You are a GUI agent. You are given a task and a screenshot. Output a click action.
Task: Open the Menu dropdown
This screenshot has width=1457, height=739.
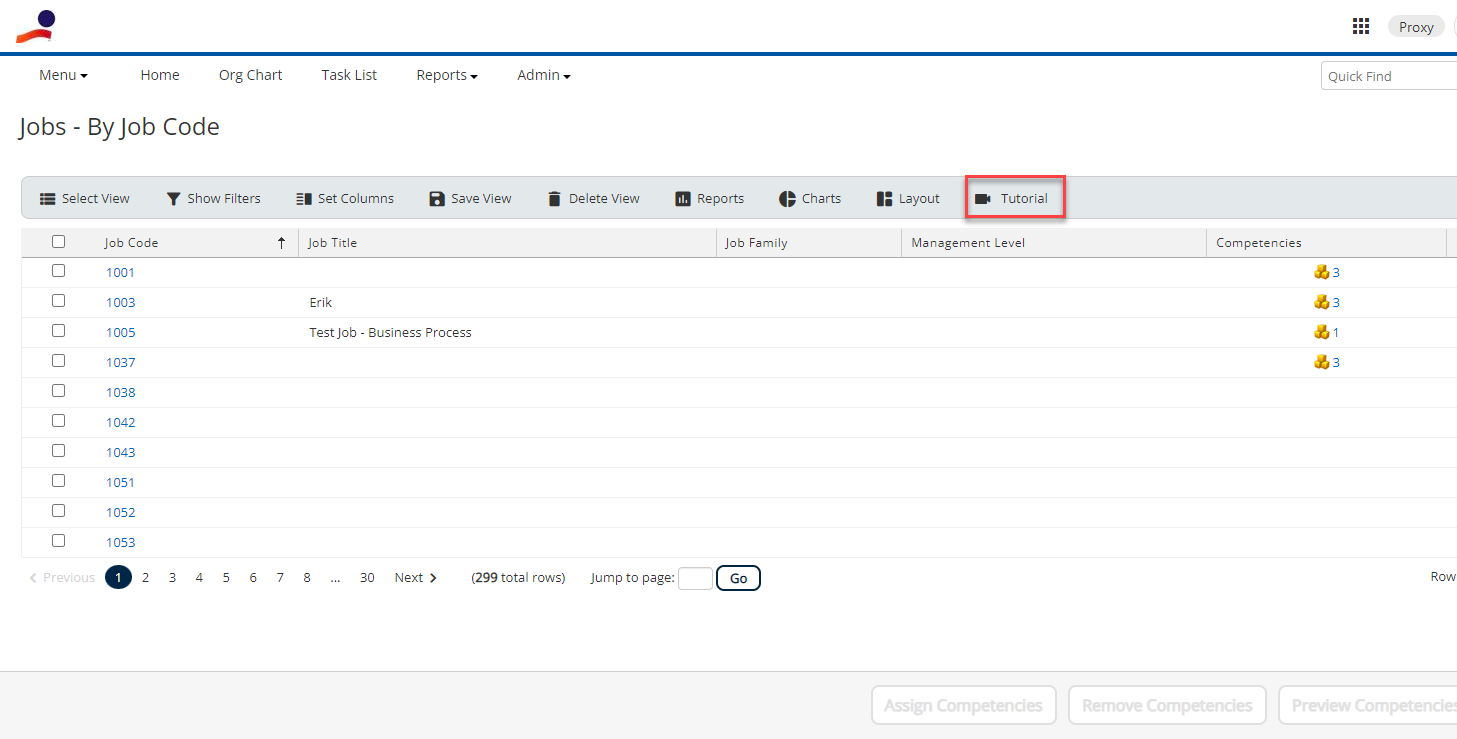(63, 75)
